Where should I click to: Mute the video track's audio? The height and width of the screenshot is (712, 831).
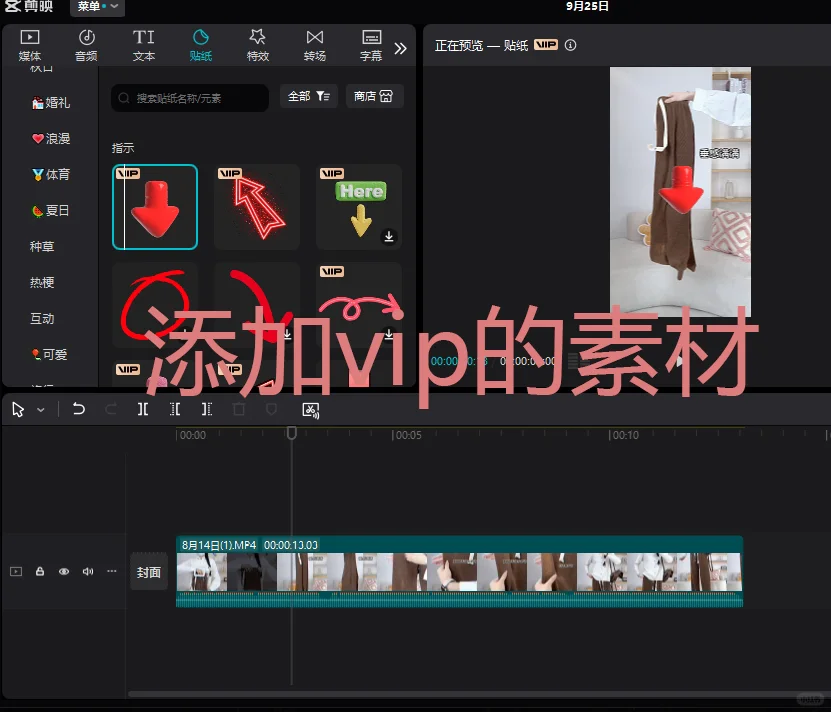point(87,570)
